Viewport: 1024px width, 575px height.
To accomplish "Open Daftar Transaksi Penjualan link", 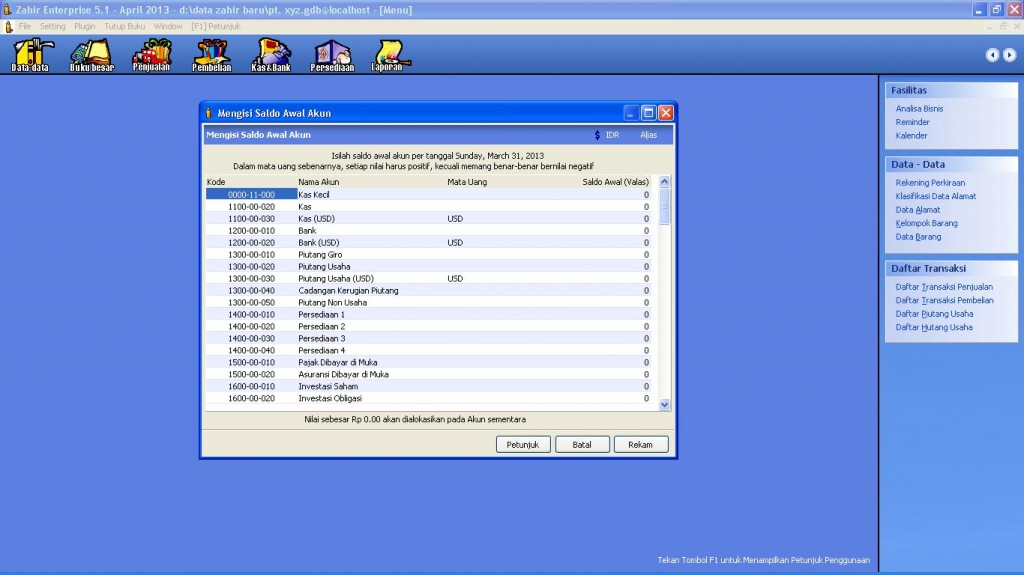I will (944, 287).
